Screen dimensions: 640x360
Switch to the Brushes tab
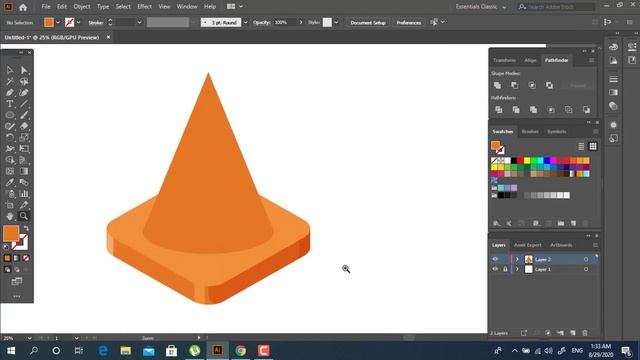point(530,131)
